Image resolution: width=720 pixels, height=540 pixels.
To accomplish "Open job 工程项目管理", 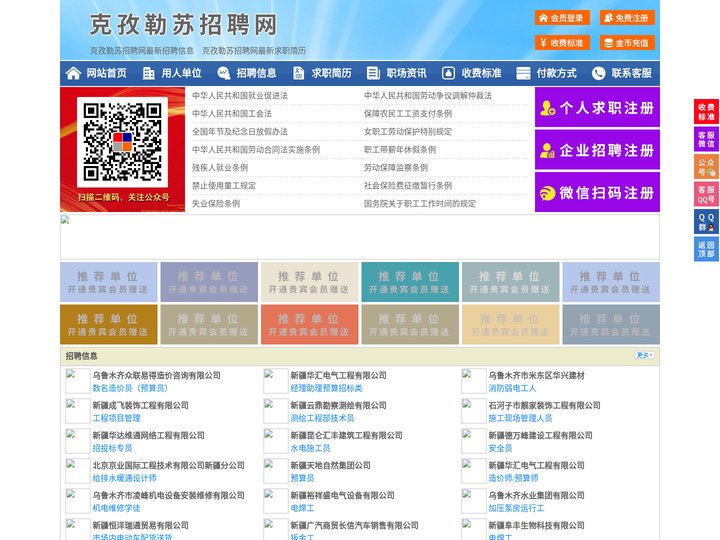I will 116,418.
